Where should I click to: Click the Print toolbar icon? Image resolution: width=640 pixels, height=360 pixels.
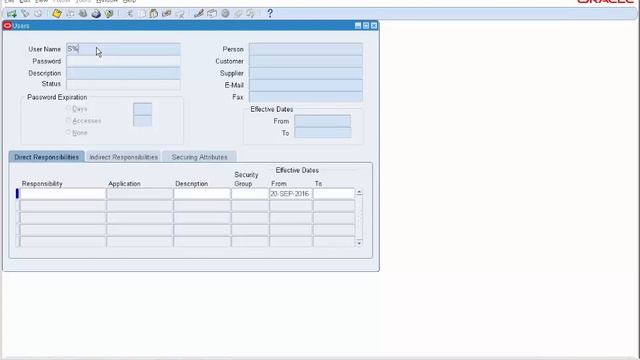pos(96,13)
